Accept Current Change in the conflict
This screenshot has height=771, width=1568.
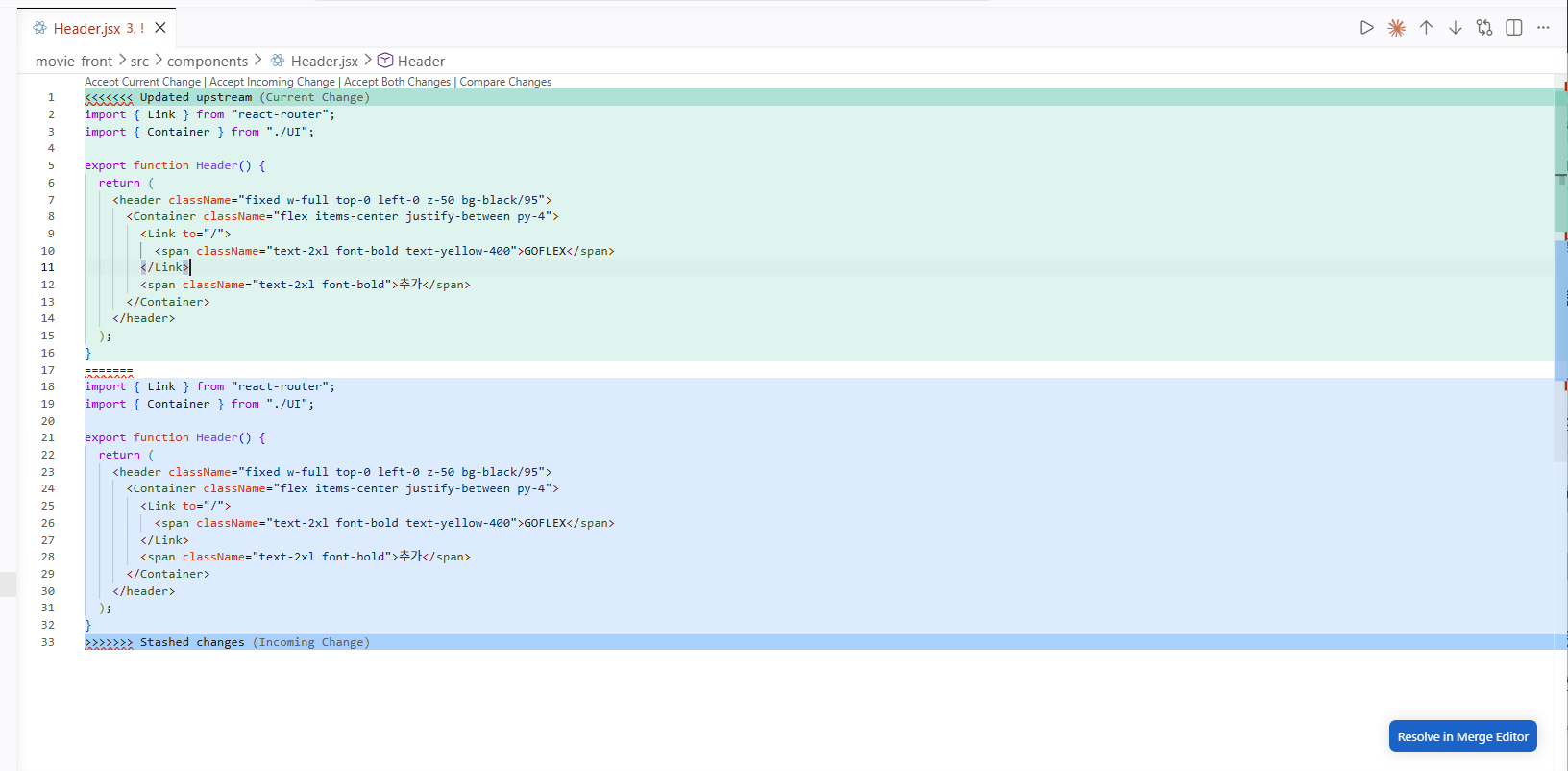point(142,82)
